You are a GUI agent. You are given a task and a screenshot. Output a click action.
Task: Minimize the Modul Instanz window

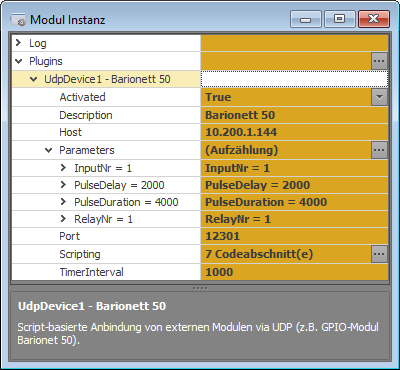306,19
